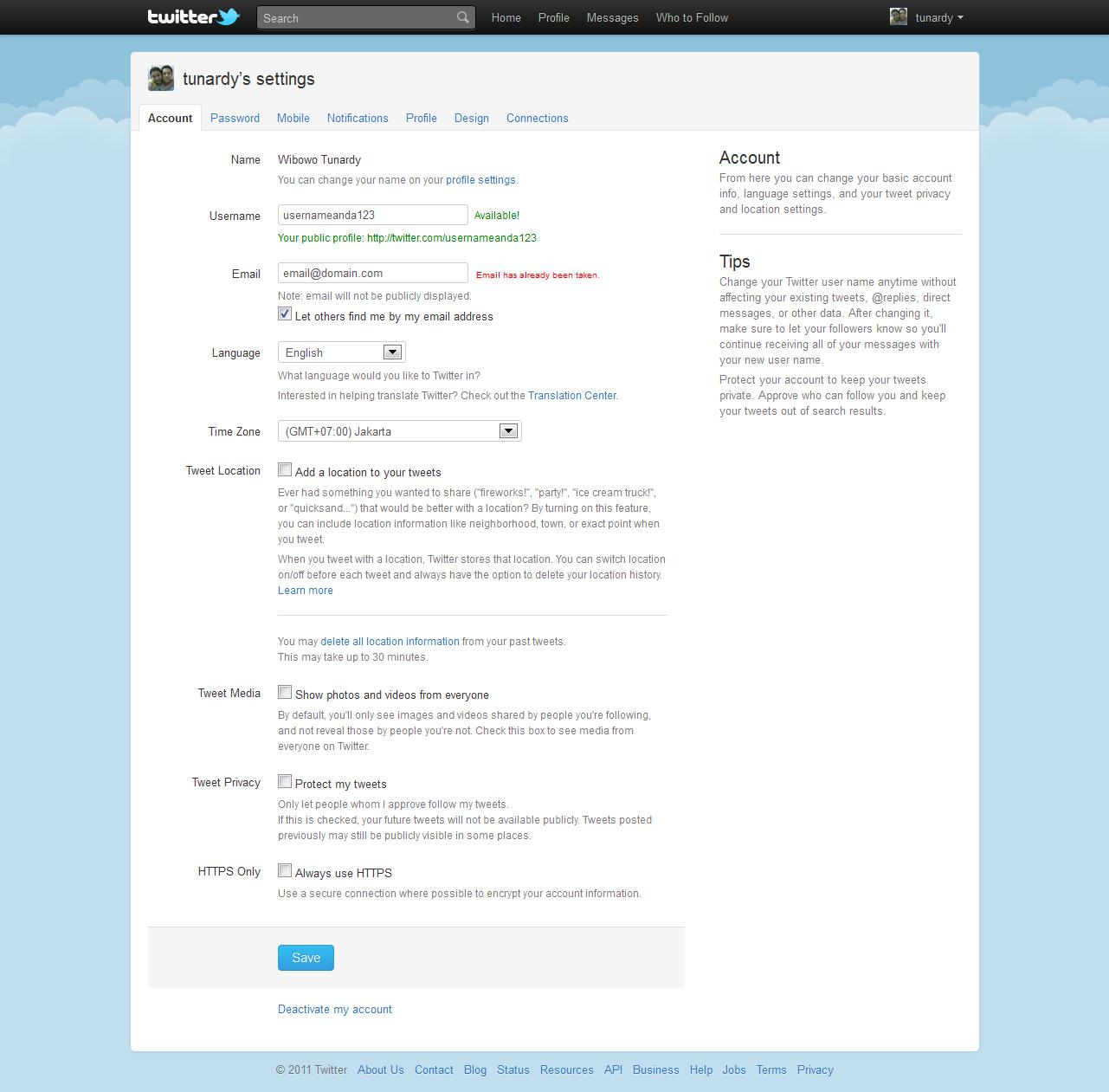Check the Protect my tweets box
Viewport: 1109px width, 1092px height.
(285, 782)
